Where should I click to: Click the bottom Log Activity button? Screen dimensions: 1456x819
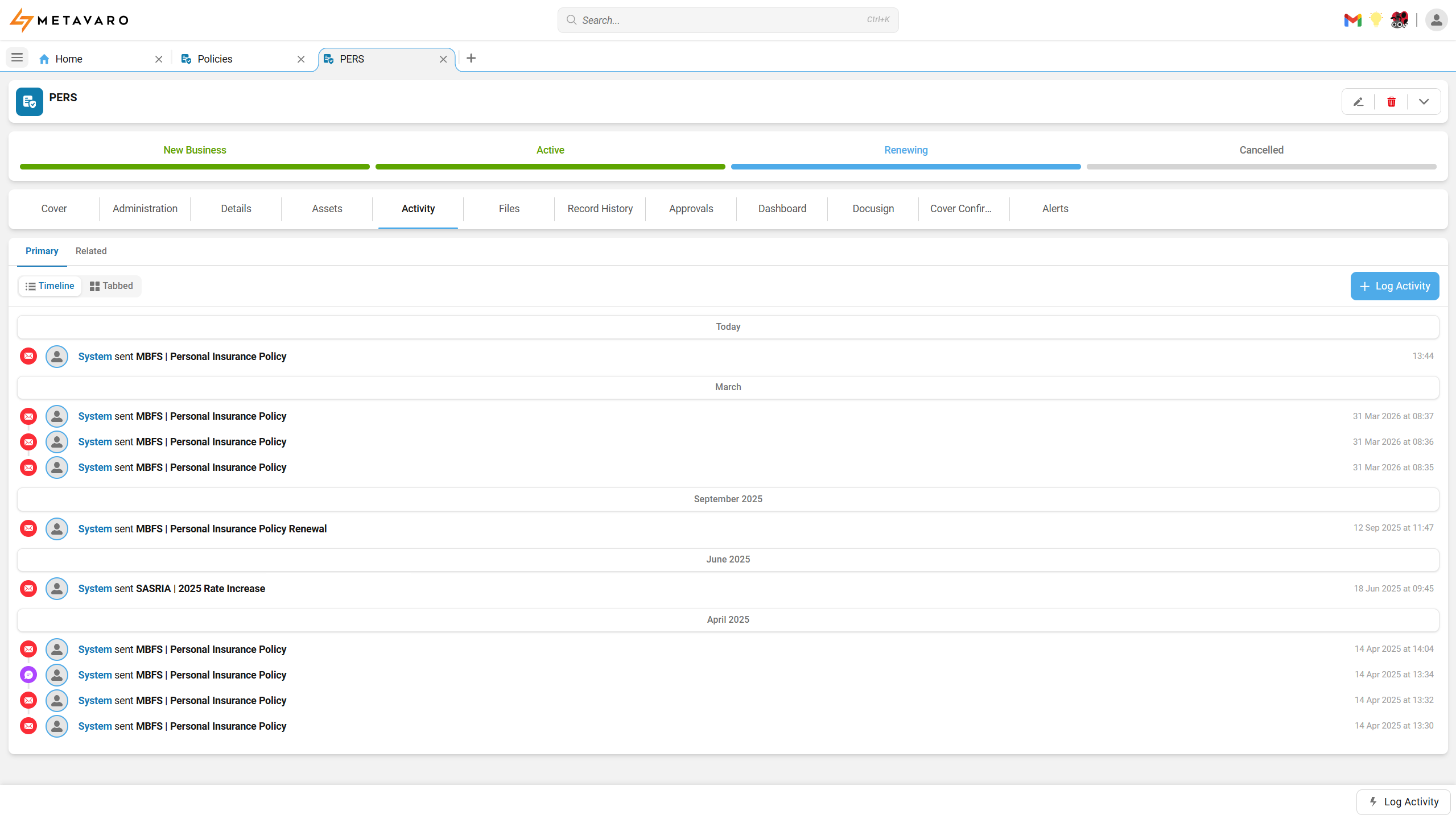tap(1404, 801)
